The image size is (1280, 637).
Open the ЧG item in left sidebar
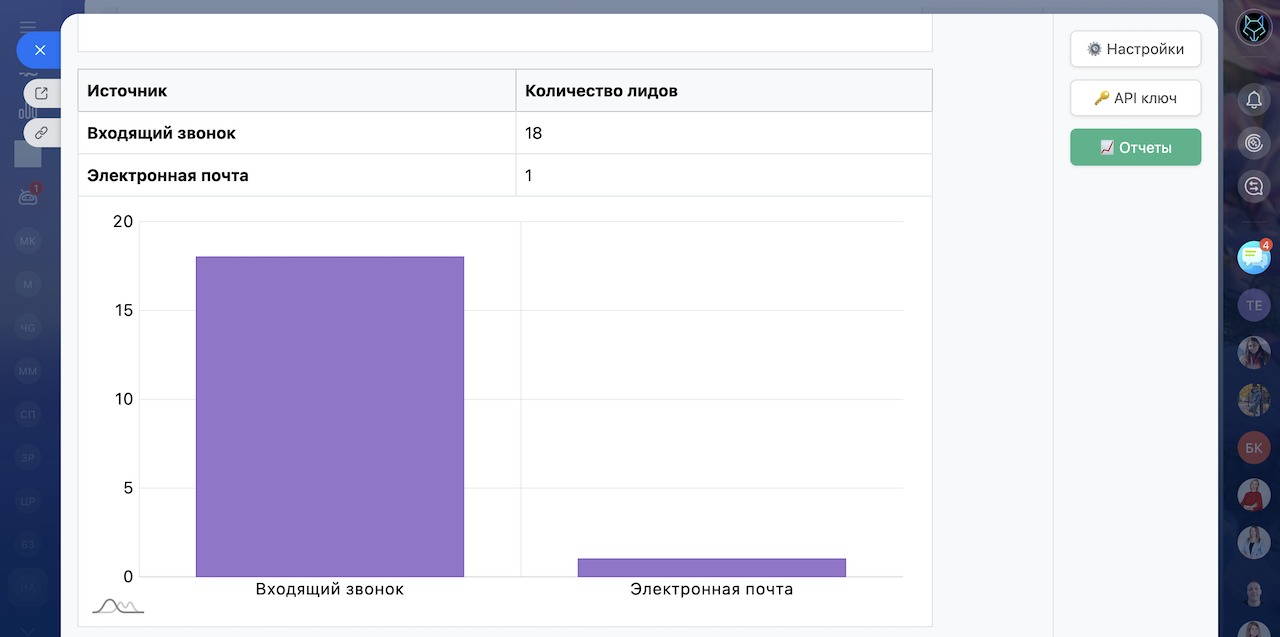coord(28,328)
